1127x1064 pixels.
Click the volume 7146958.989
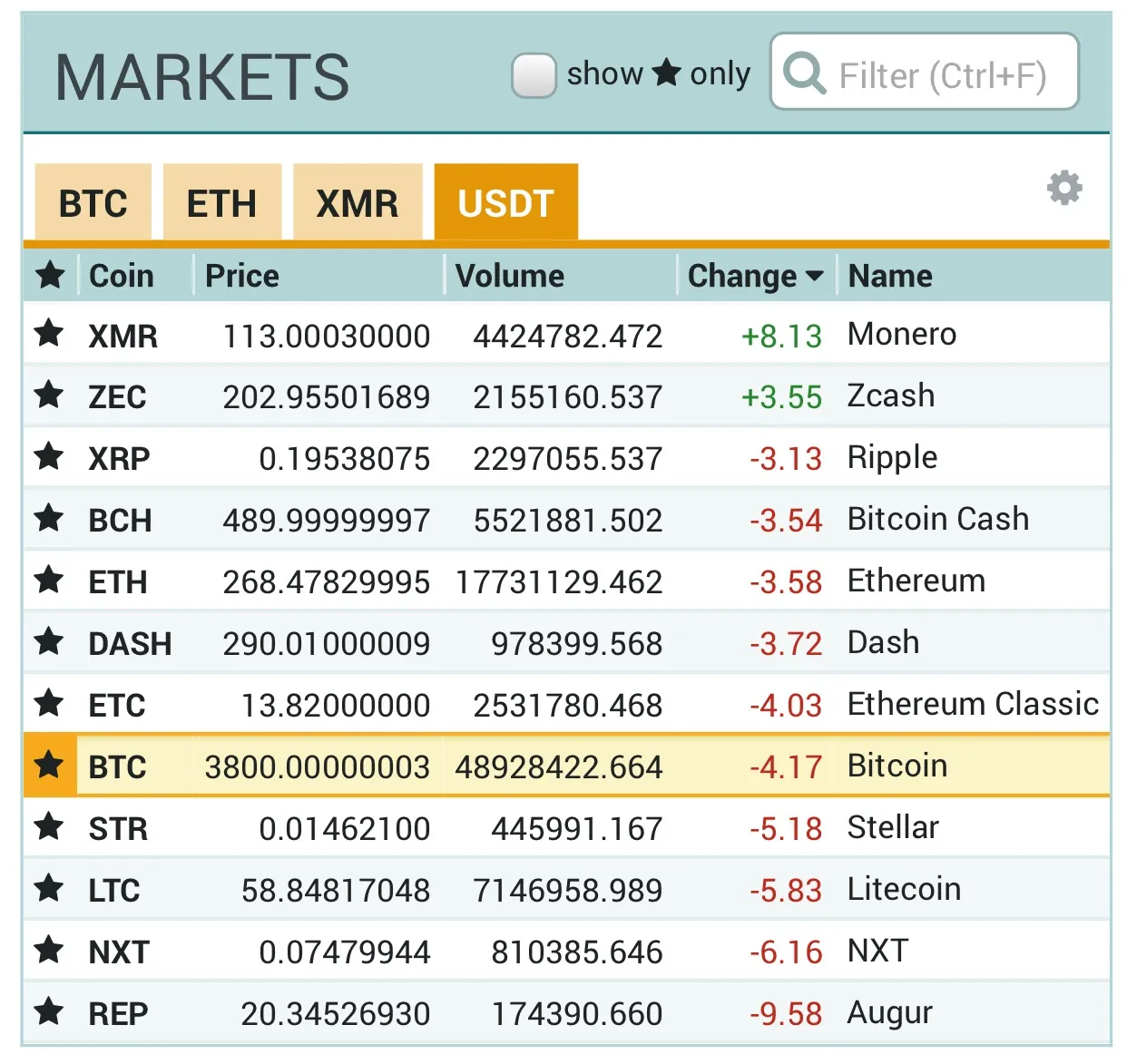pos(568,891)
